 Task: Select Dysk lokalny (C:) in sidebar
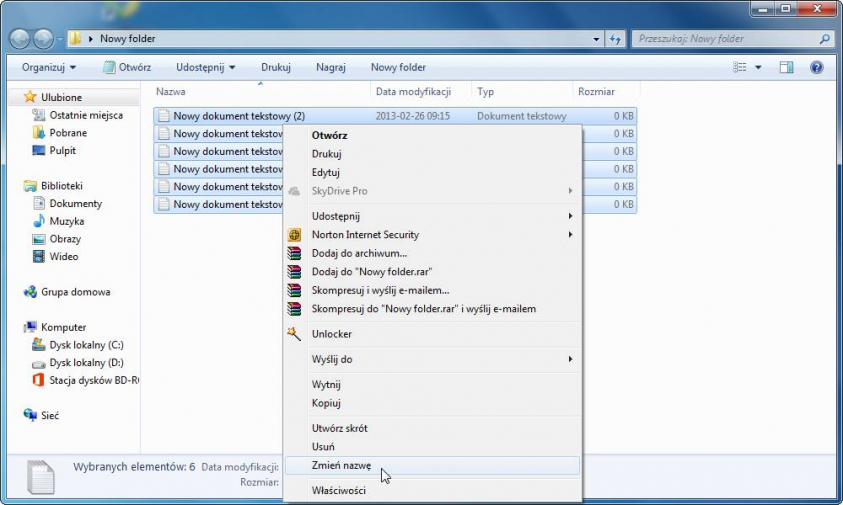pos(86,345)
